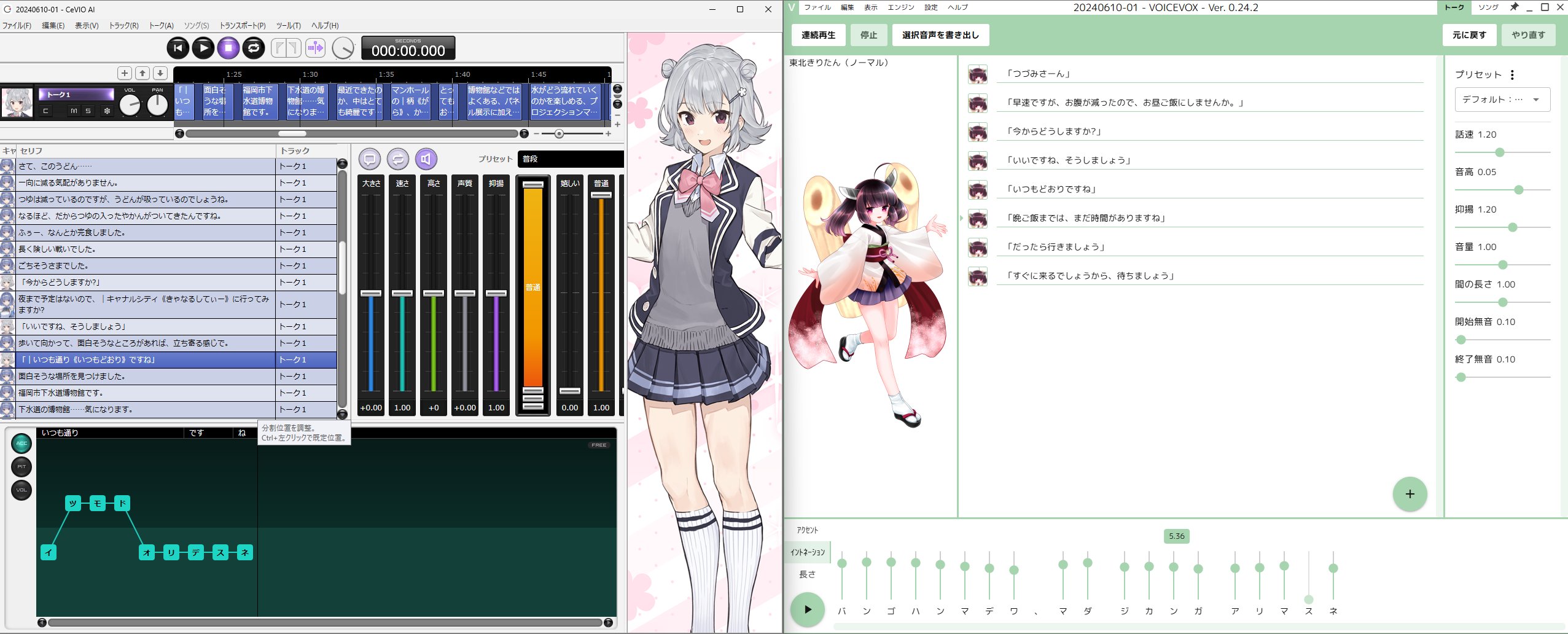The width and height of the screenshot is (1568, 634).
Task: Open the 設定 menu in VOICEVOX
Action: point(931,7)
